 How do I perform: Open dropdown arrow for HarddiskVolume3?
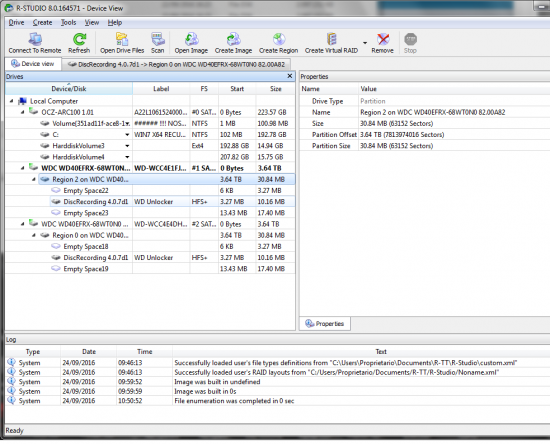pos(127,146)
